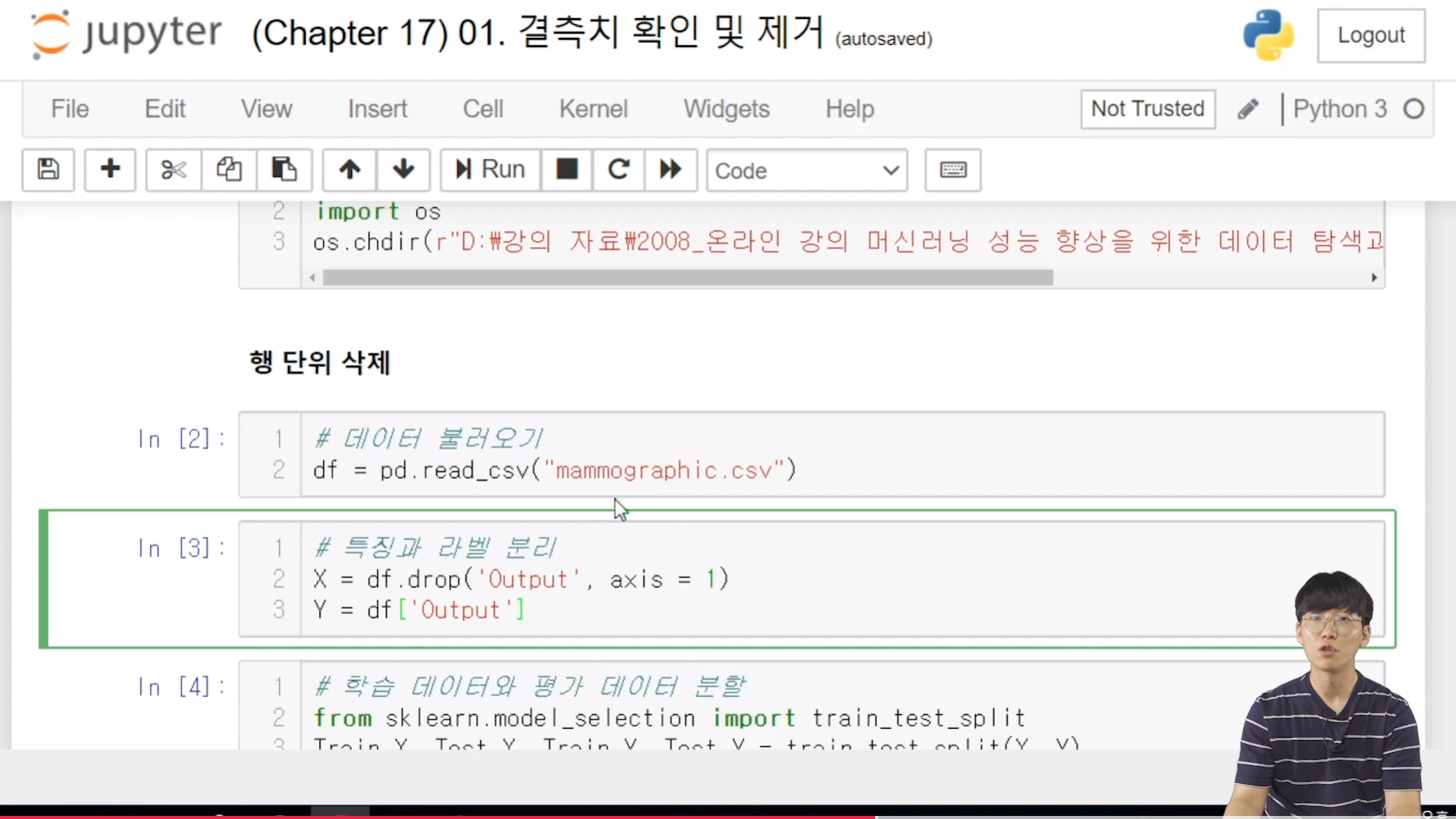Open the Cell menu
The width and height of the screenshot is (1456, 819).
click(483, 109)
